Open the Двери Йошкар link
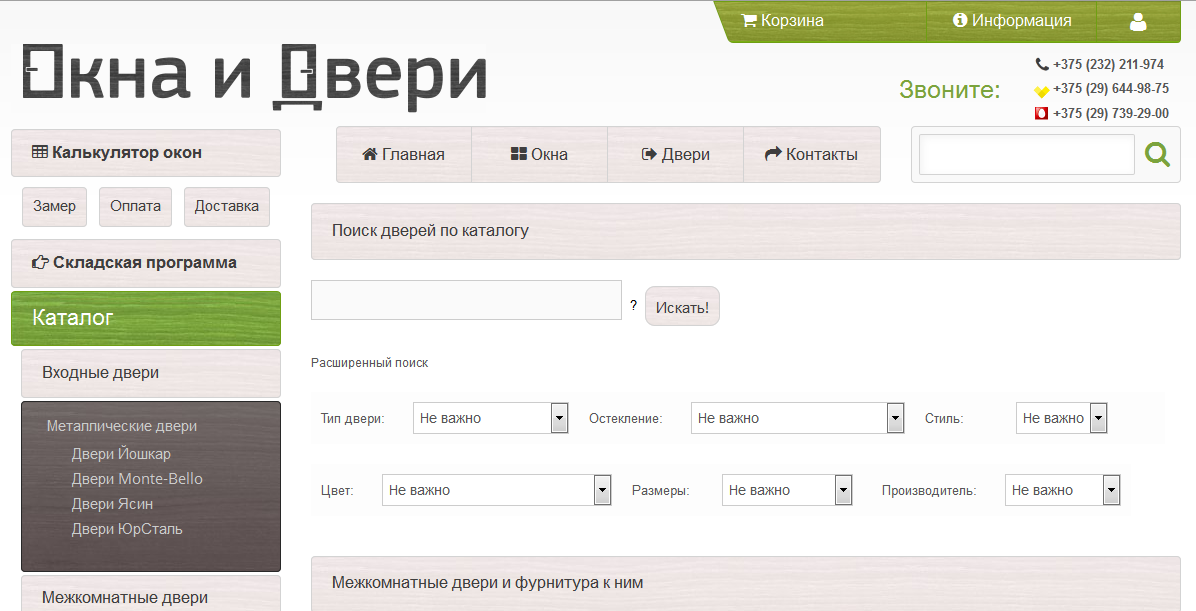Image resolution: width=1196 pixels, height=611 pixels. pyautogui.click(x=121, y=454)
